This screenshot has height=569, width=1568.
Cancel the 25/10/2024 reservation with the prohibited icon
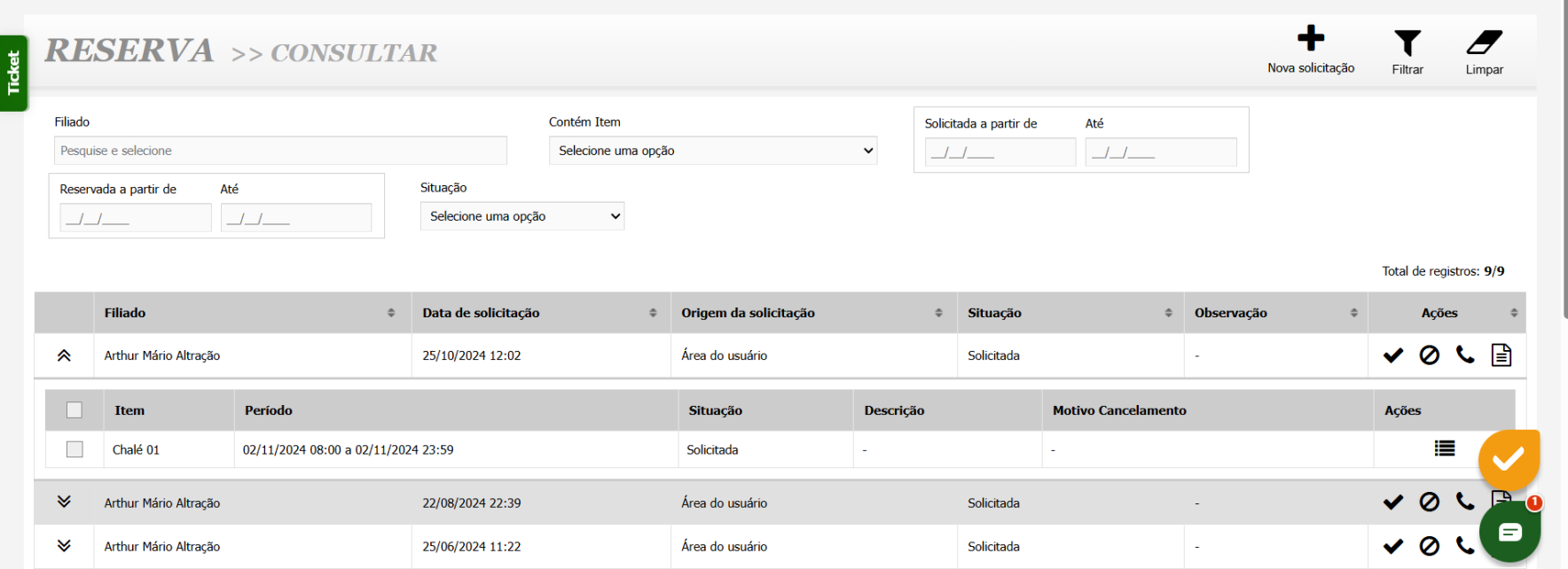[1429, 355]
